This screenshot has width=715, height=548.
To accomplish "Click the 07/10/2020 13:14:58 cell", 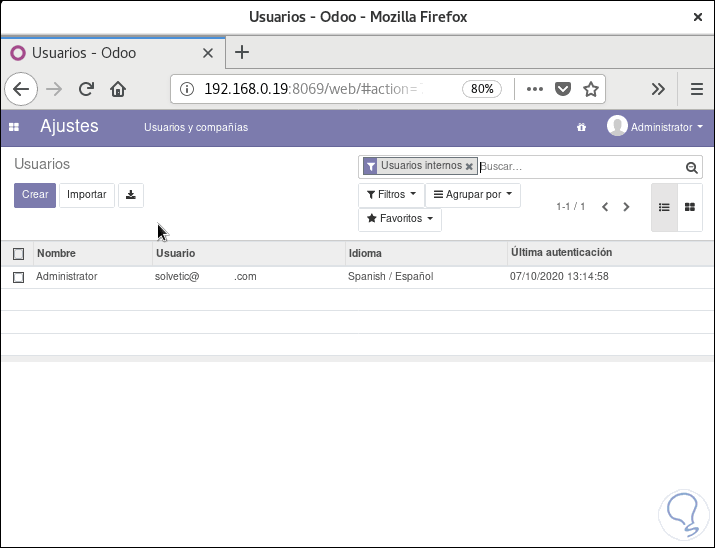I will tap(559, 277).
